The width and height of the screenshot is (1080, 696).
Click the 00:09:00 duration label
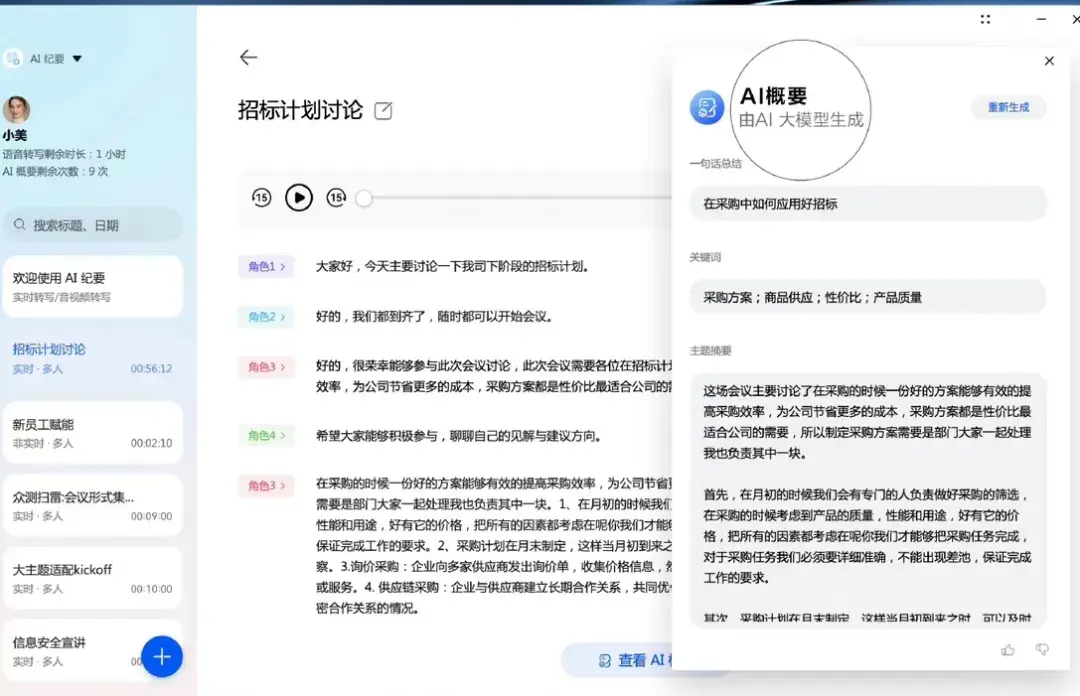152,516
